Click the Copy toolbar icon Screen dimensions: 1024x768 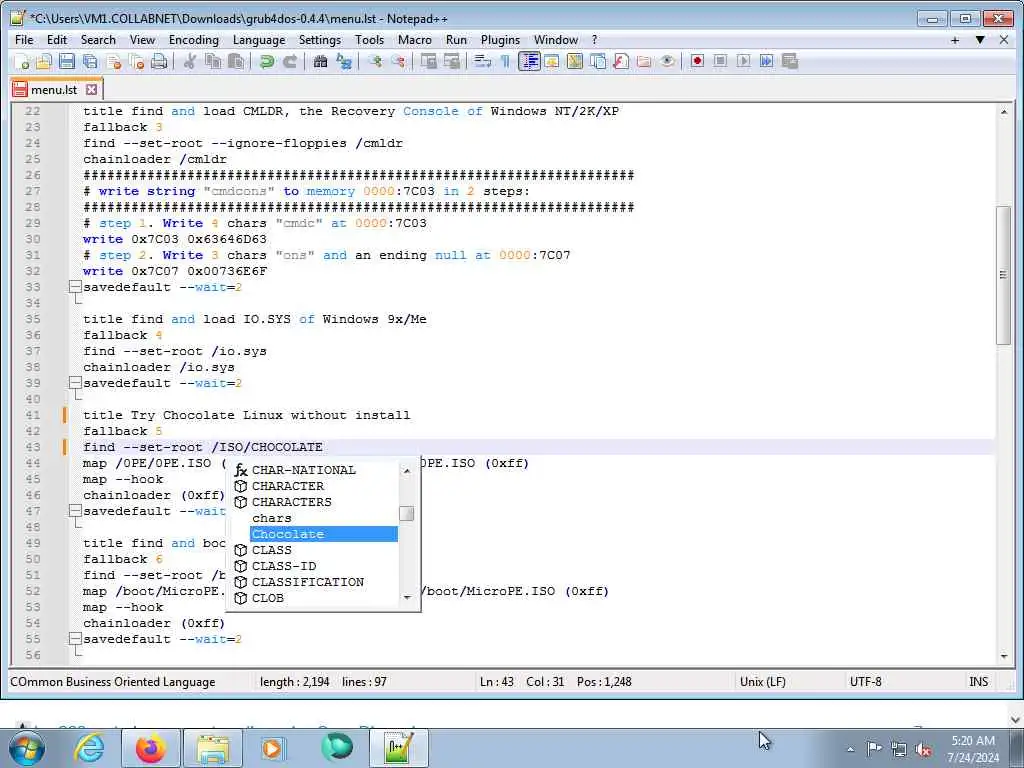coord(213,61)
